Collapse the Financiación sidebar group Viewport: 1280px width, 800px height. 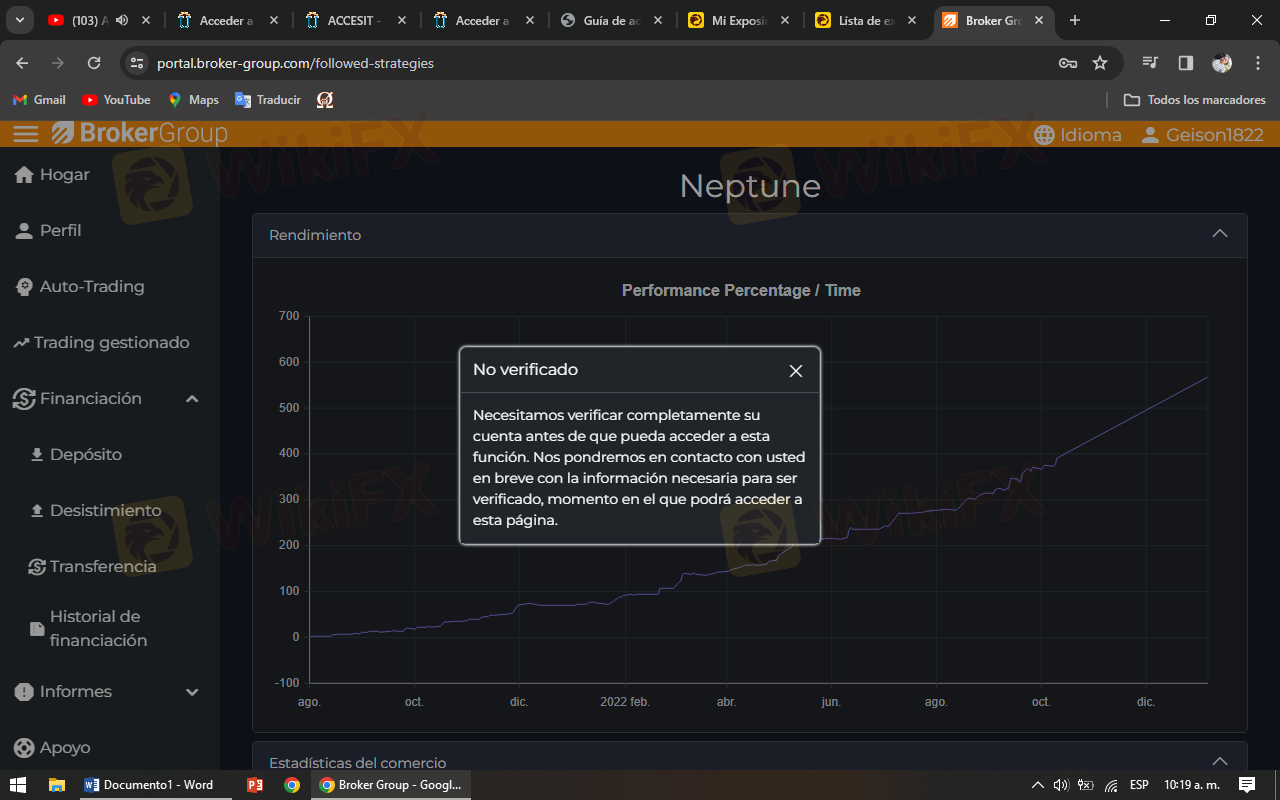pyautogui.click(x=192, y=399)
